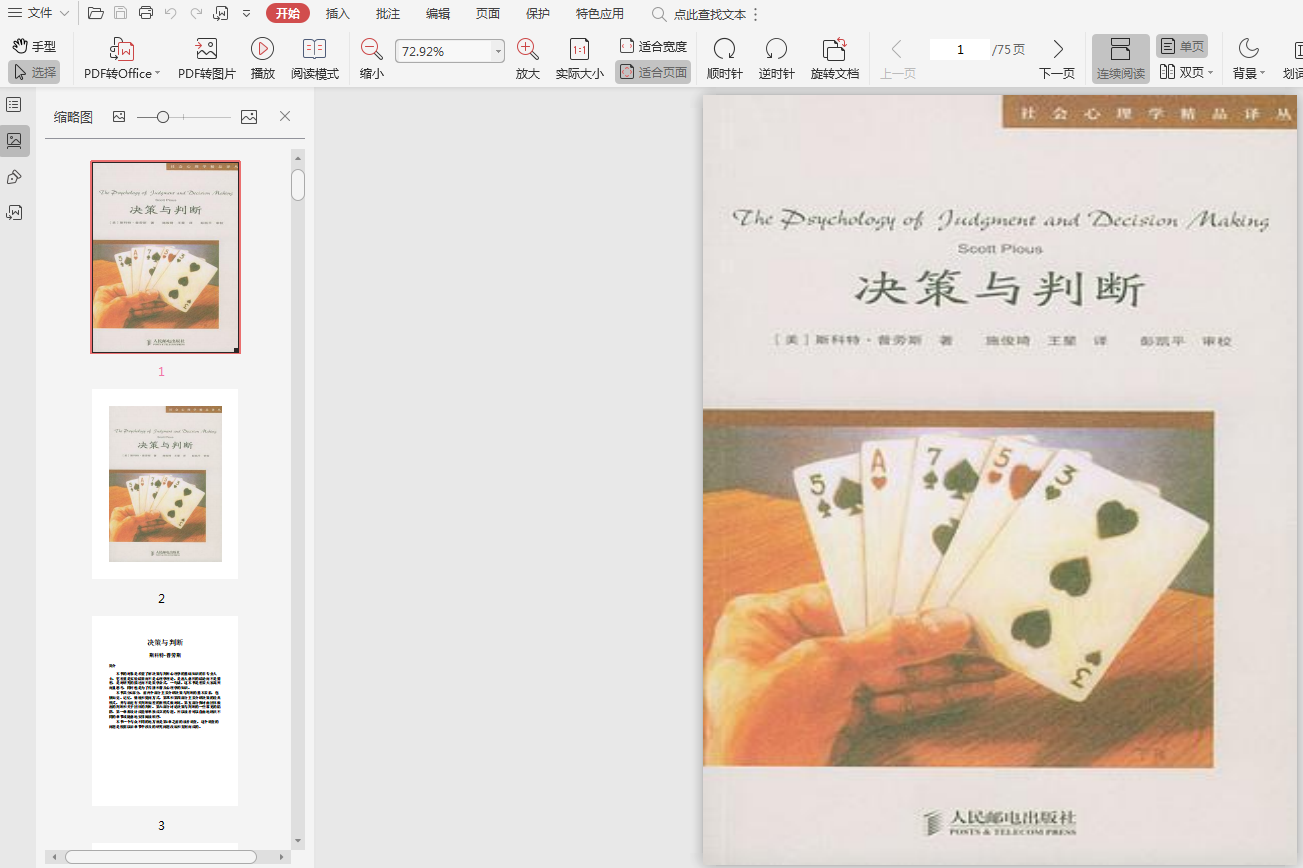The height and width of the screenshot is (868, 1303).
Task: Toggle 适合页面 fit page
Action: (653, 72)
